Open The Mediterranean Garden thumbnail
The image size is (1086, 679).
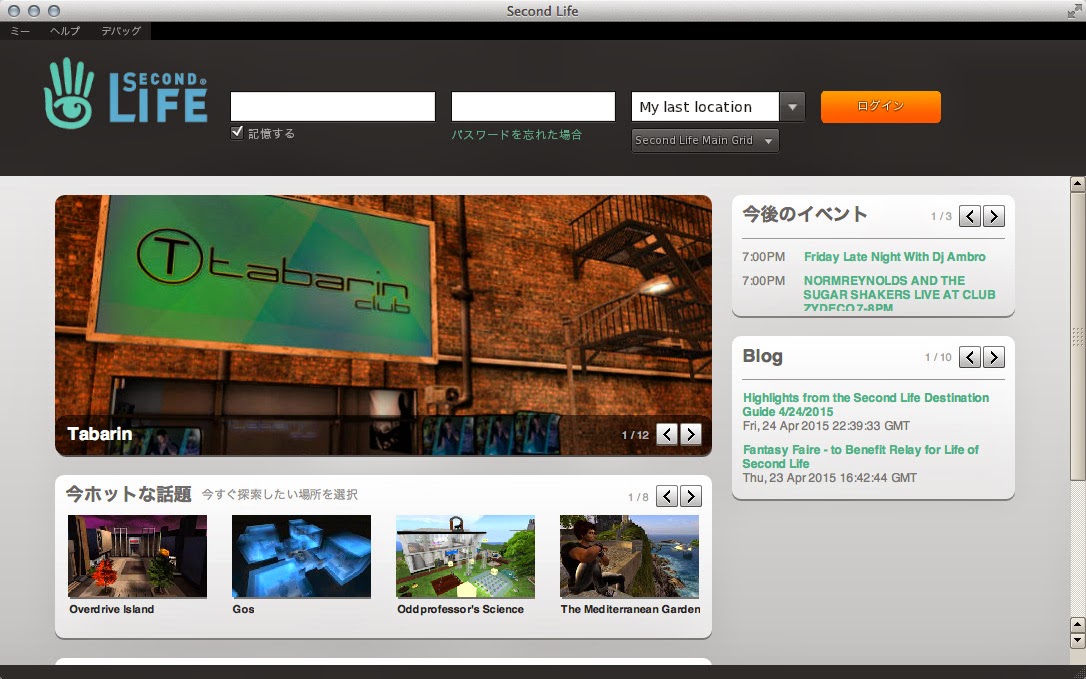pyautogui.click(x=629, y=556)
